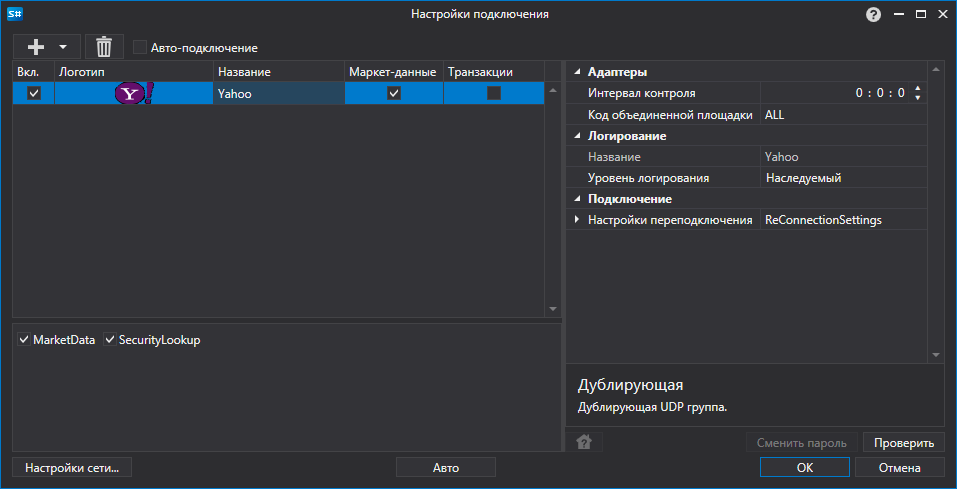Screen dimensions: 957x489
Task: Click the Авто button
Action: click(446, 468)
